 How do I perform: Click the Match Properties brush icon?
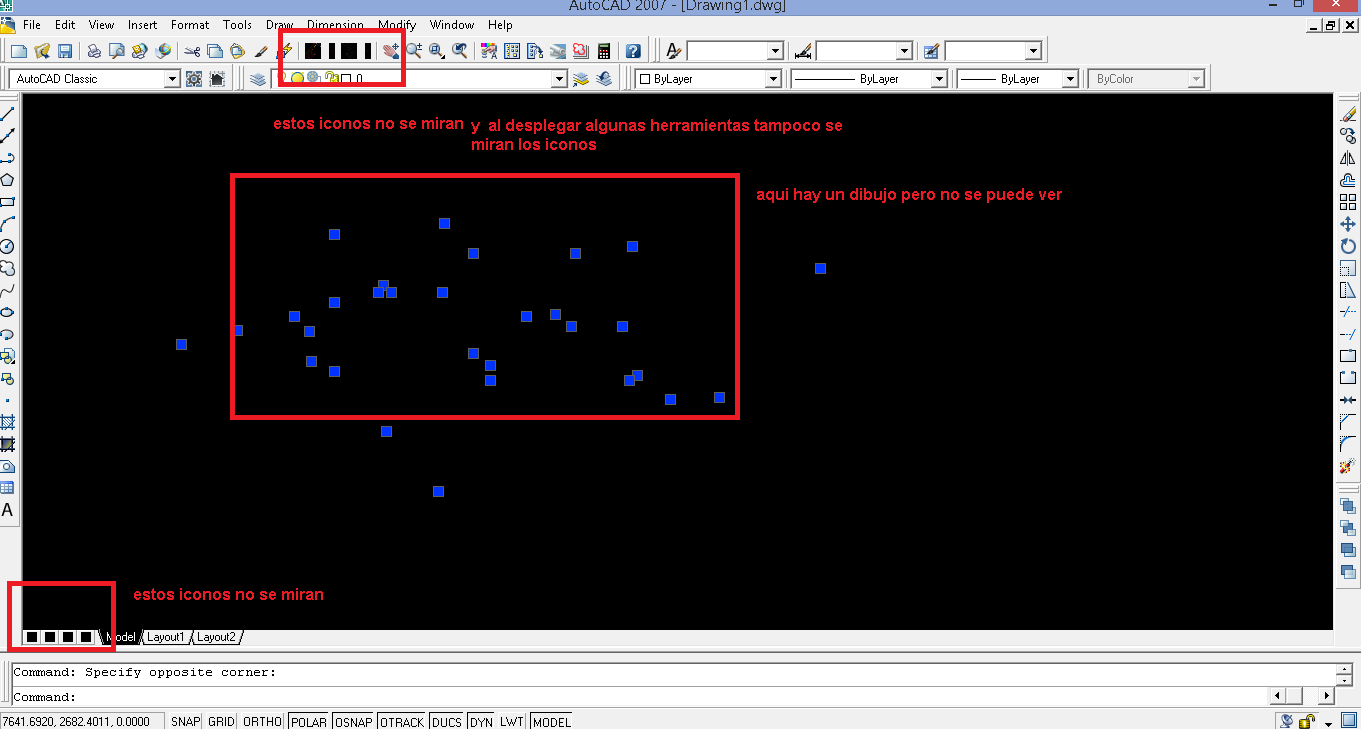[261, 51]
